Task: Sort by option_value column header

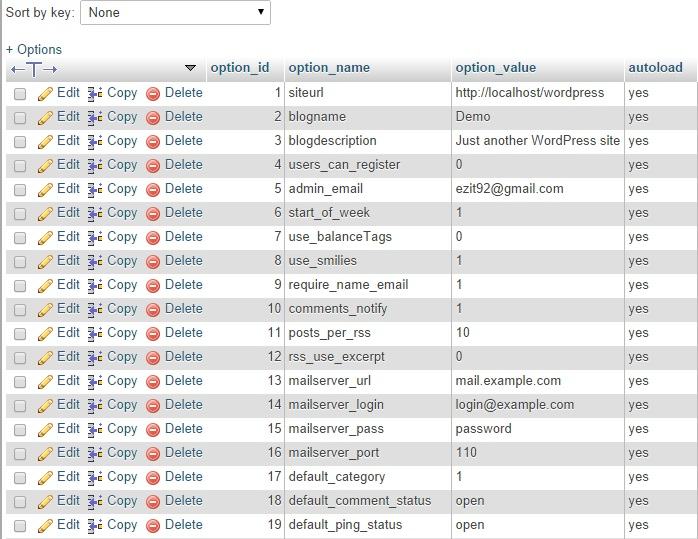Action: 495,68
